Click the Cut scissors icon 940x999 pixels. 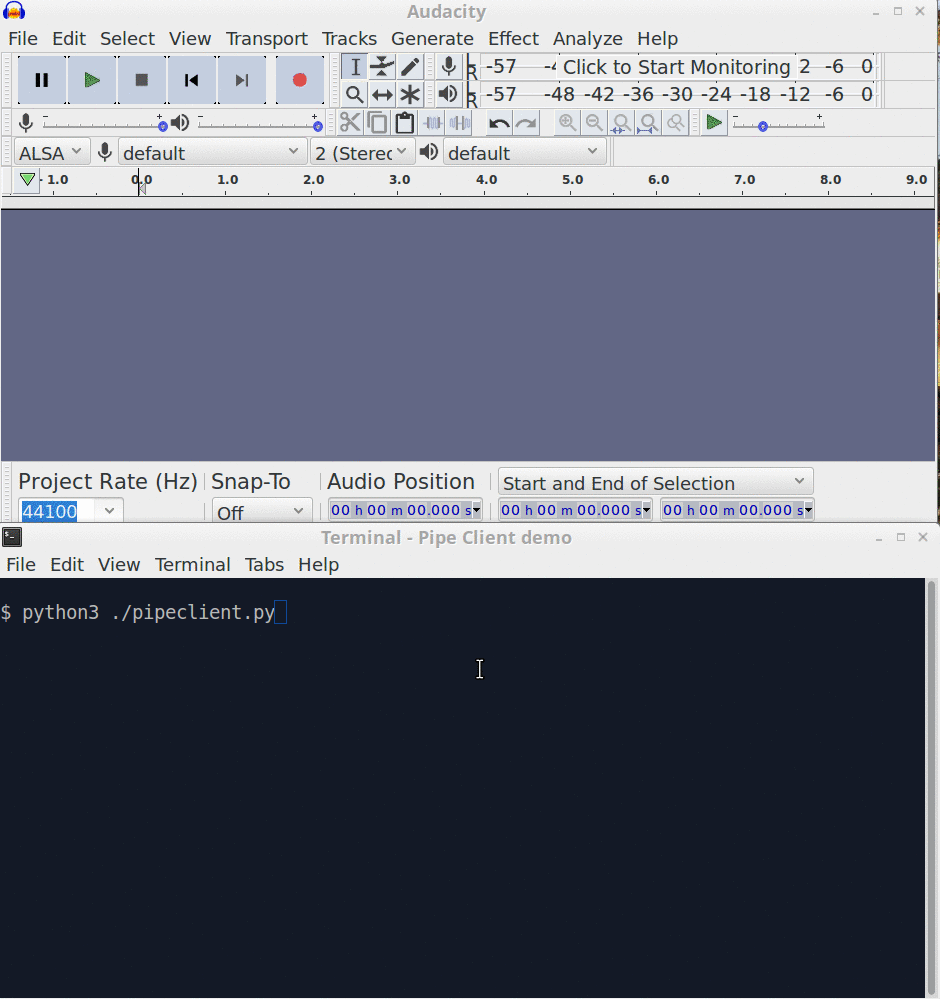350,122
